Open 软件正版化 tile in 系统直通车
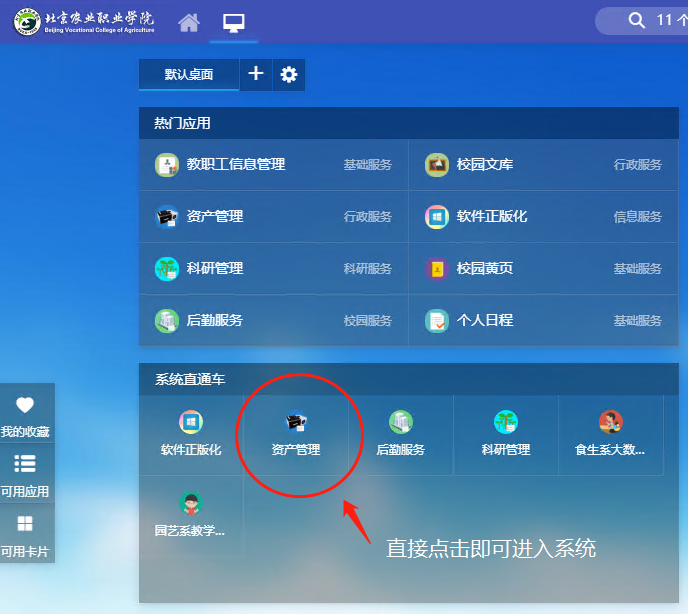 point(191,434)
